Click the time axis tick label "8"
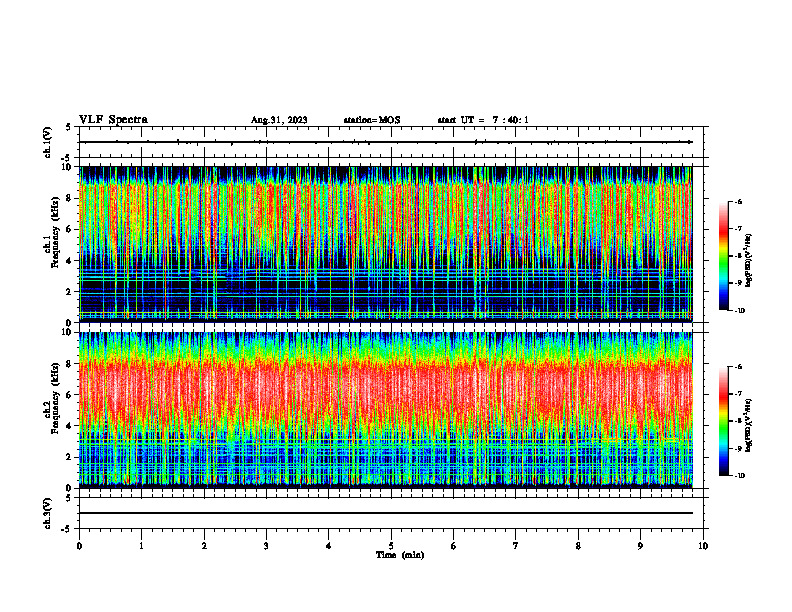 coord(578,546)
